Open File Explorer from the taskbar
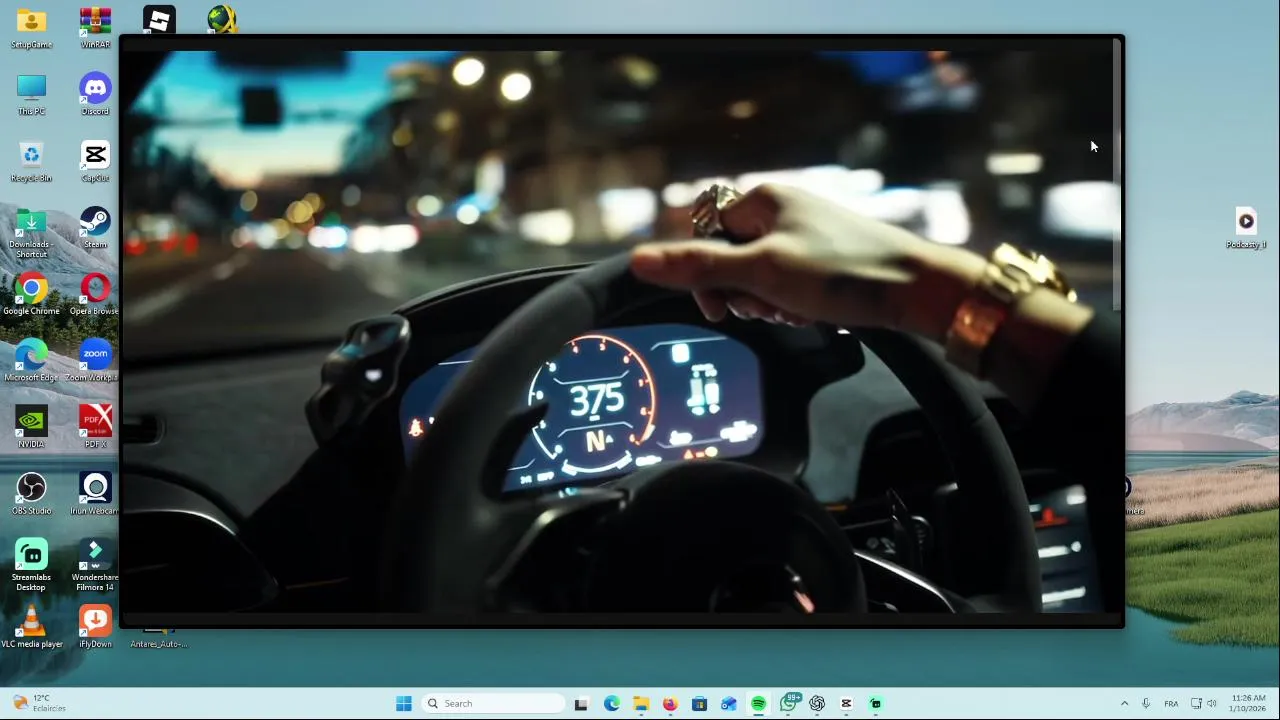This screenshot has width=1280, height=720. click(x=641, y=704)
